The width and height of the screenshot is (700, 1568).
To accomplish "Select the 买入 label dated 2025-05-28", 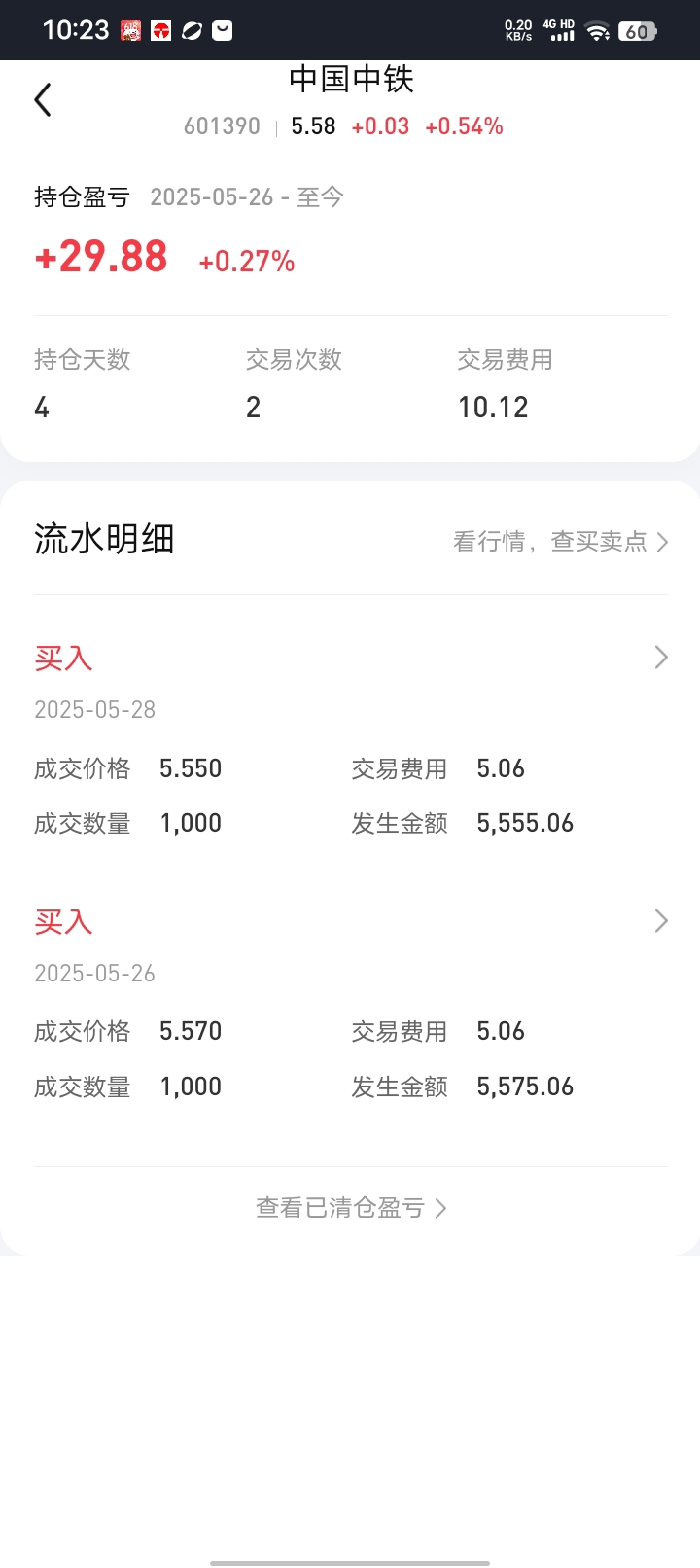I will [63, 659].
